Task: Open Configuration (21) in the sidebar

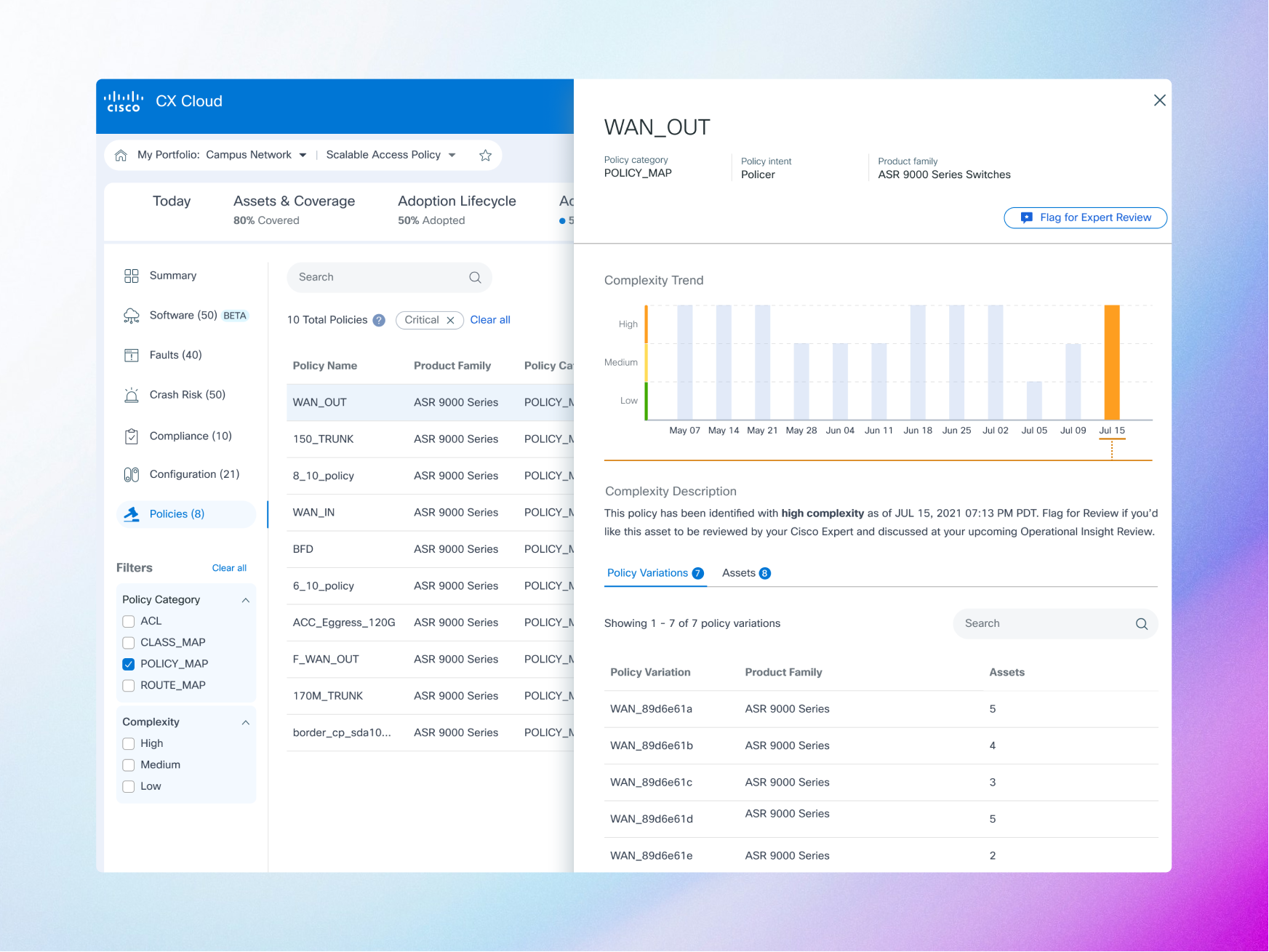Action: pos(194,474)
